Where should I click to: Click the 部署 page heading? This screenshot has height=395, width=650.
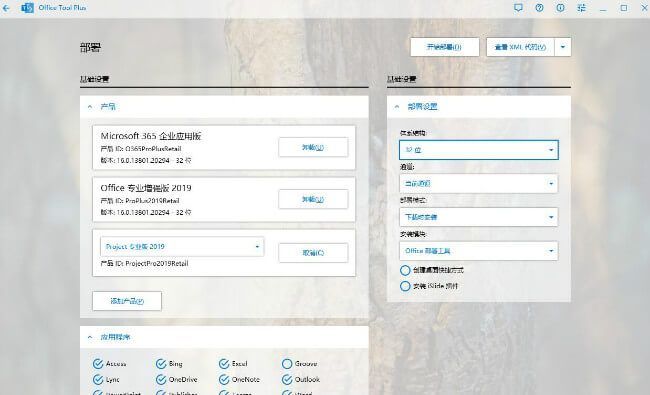90,48
